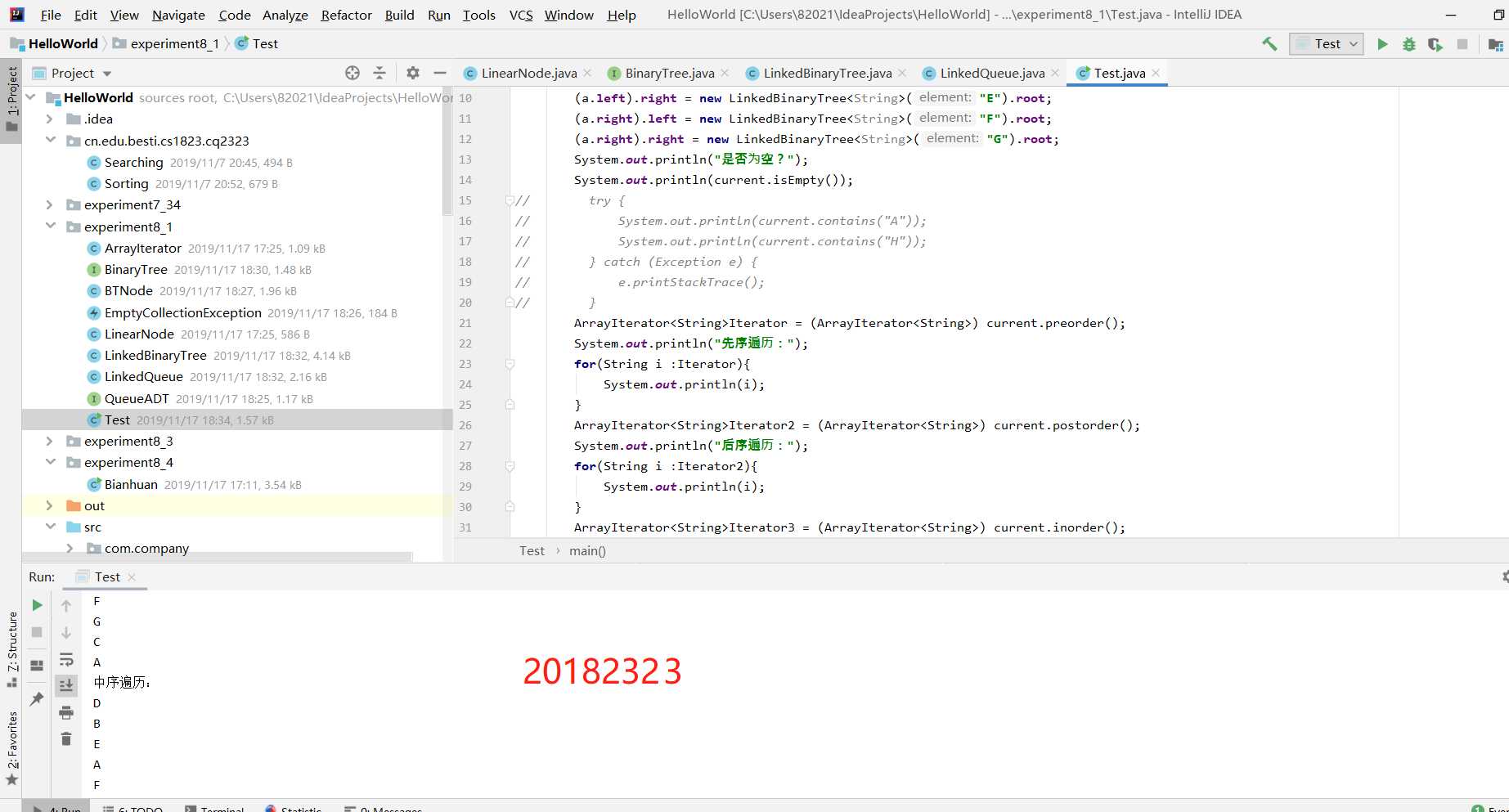Collapse the experiment8_1 package
The height and width of the screenshot is (812, 1509).
click(50, 227)
